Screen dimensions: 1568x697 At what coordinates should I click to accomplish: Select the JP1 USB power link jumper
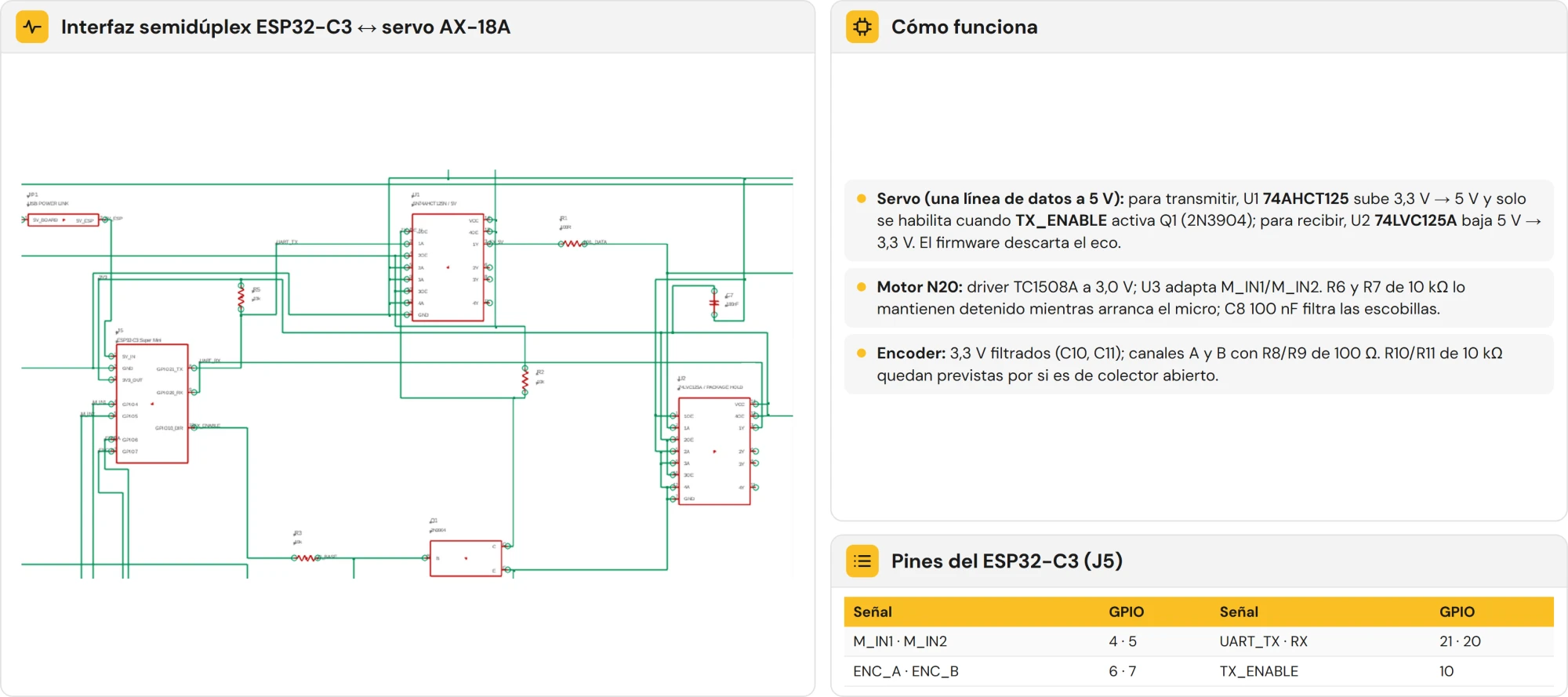[x=63, y=220]
